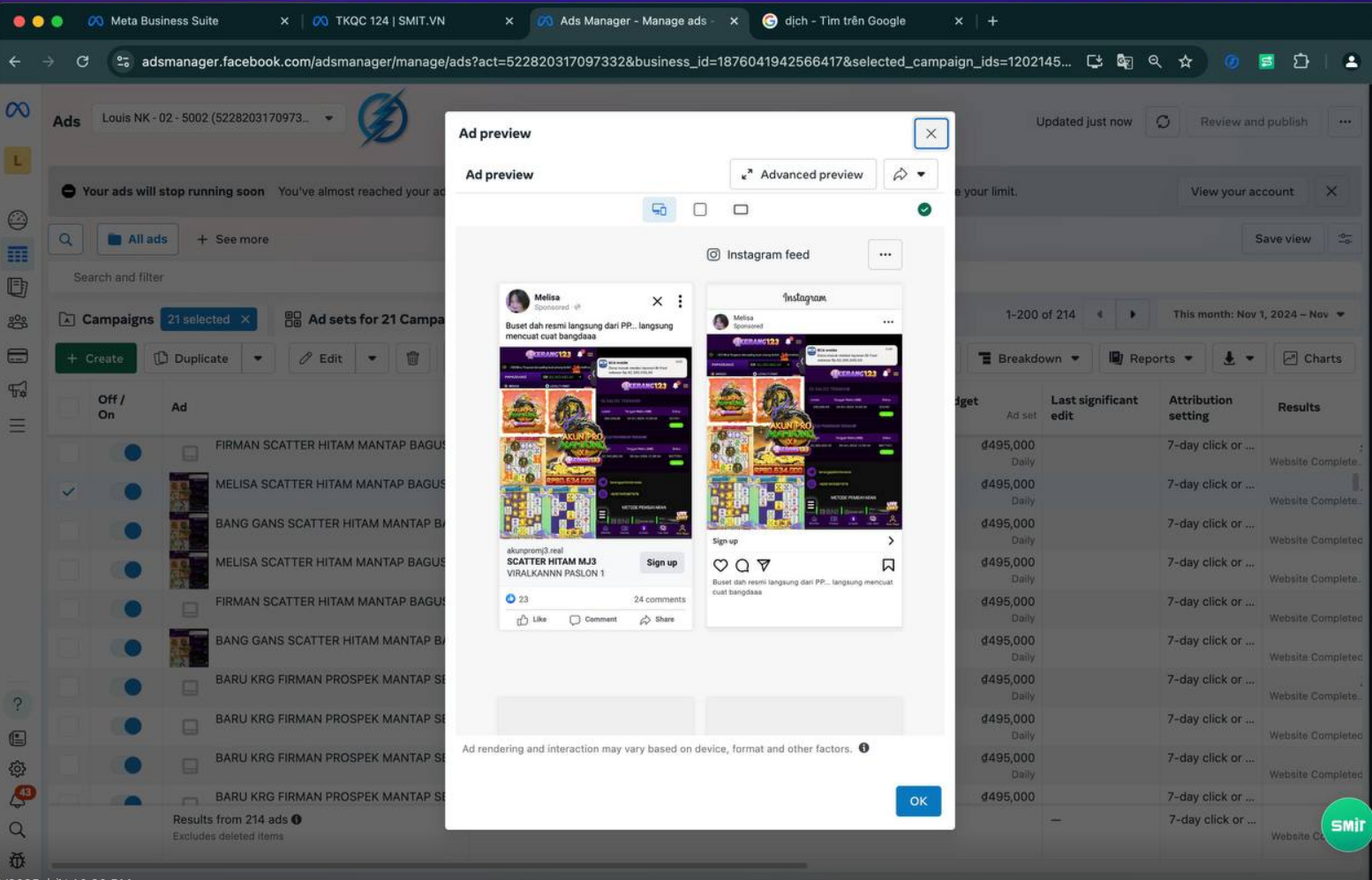1372x880 pixels.
Task: Toggle the header select-all checkbox
Action: pos(68,407)
